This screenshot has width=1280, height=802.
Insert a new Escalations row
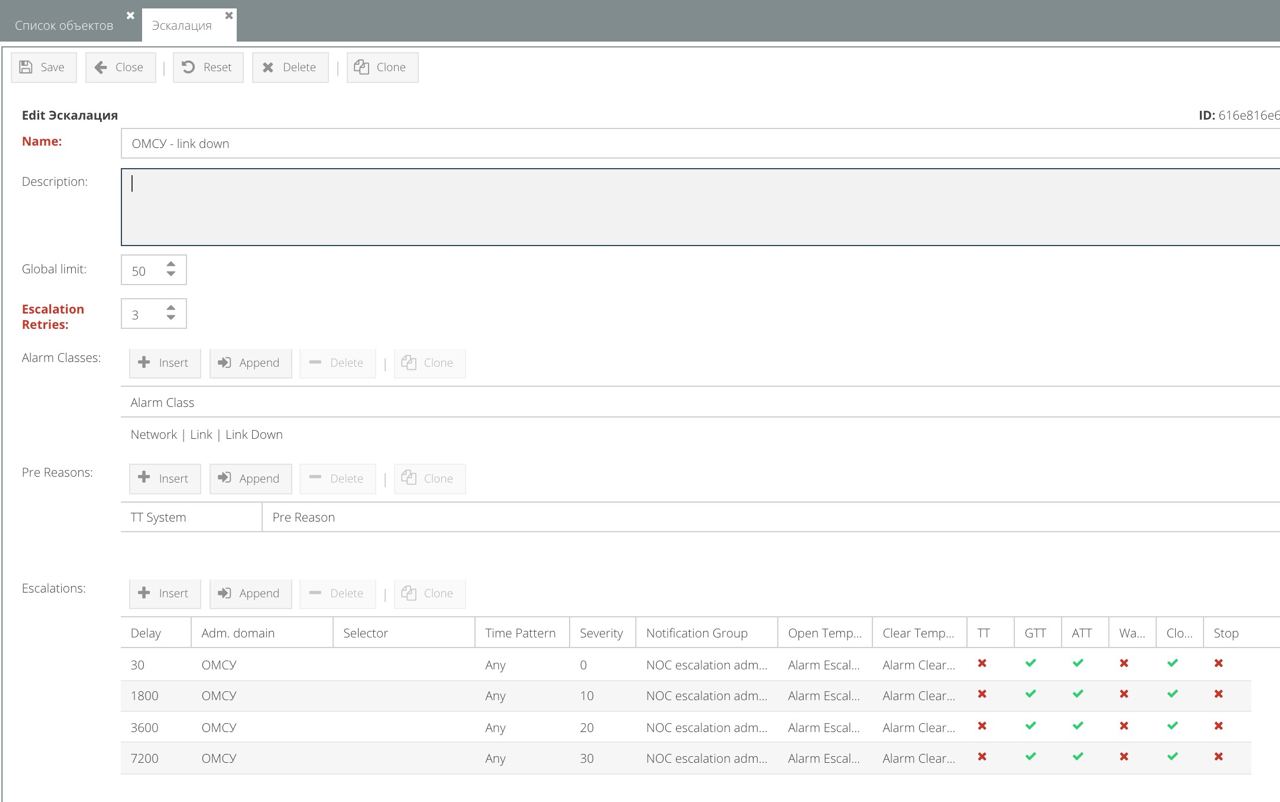(165, 593)
